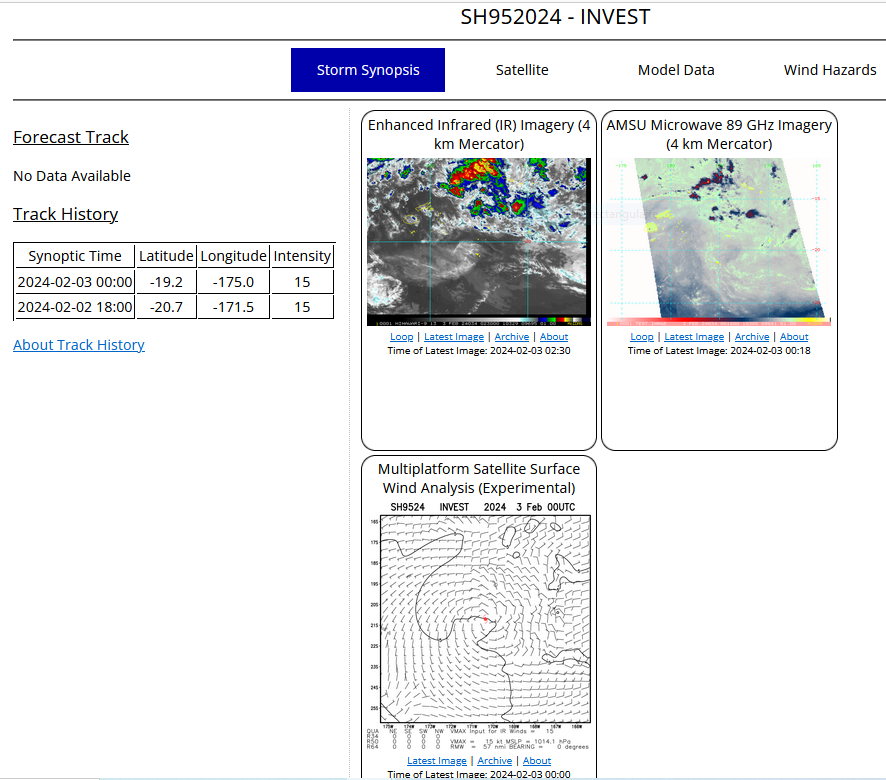Click the Track History heading
This screenshot has width=886, height=780.
coord(66,214)
